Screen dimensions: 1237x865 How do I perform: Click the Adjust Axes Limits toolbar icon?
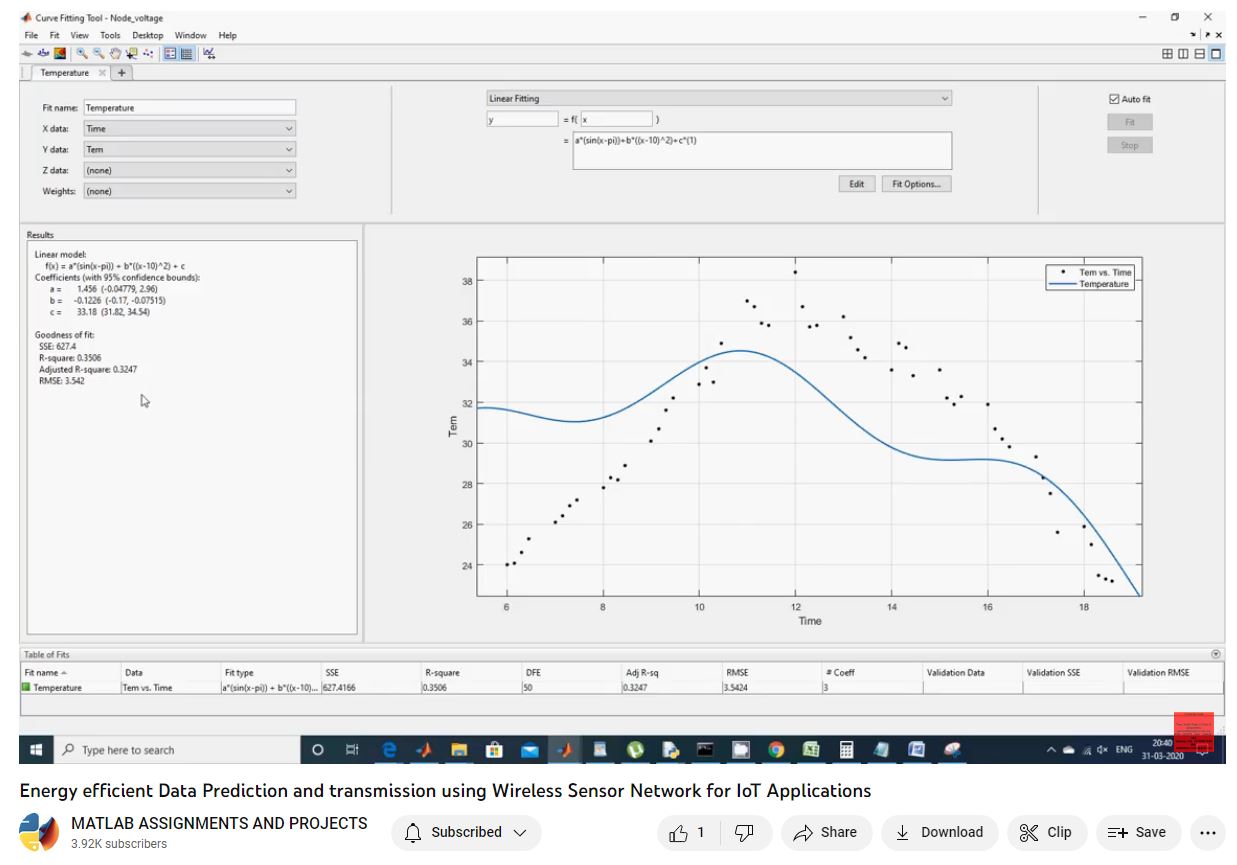click(210, 53)
